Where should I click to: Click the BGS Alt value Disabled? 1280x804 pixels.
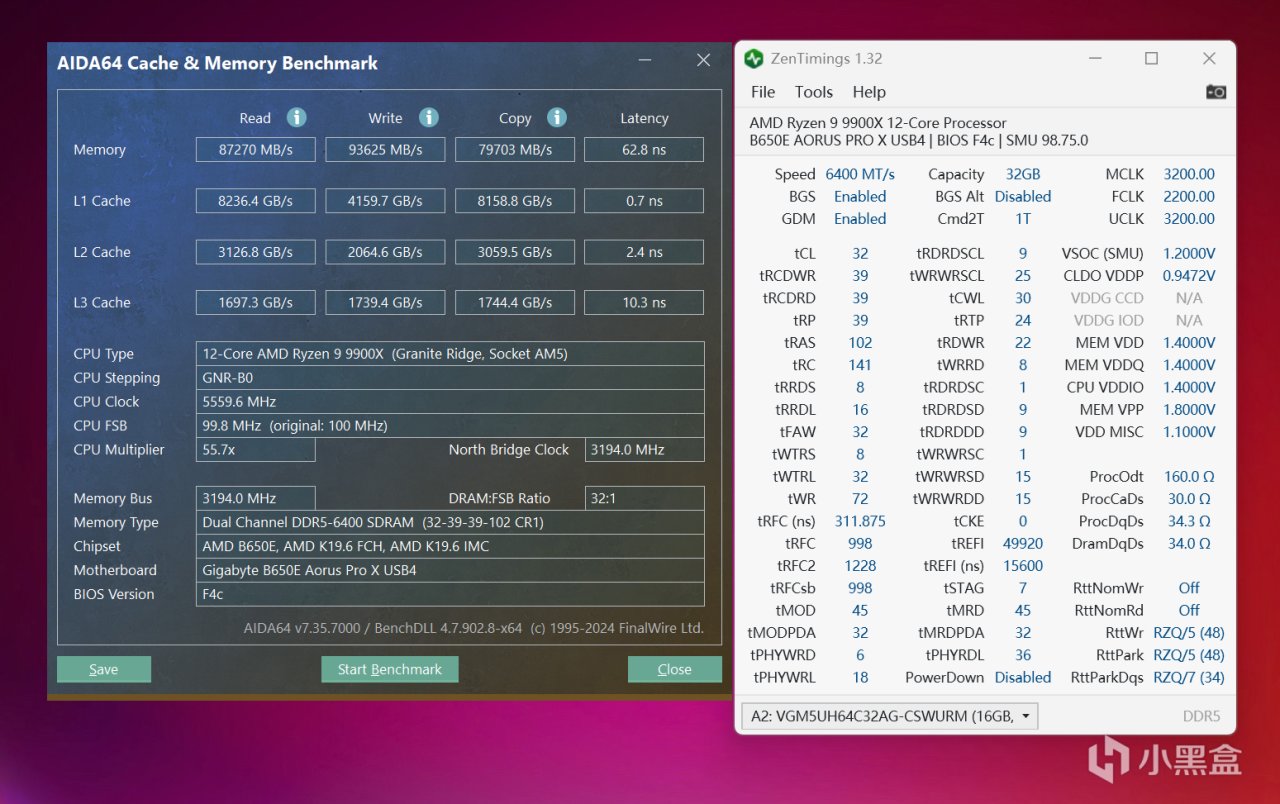pyautogui.click(x=1023, y=196)
